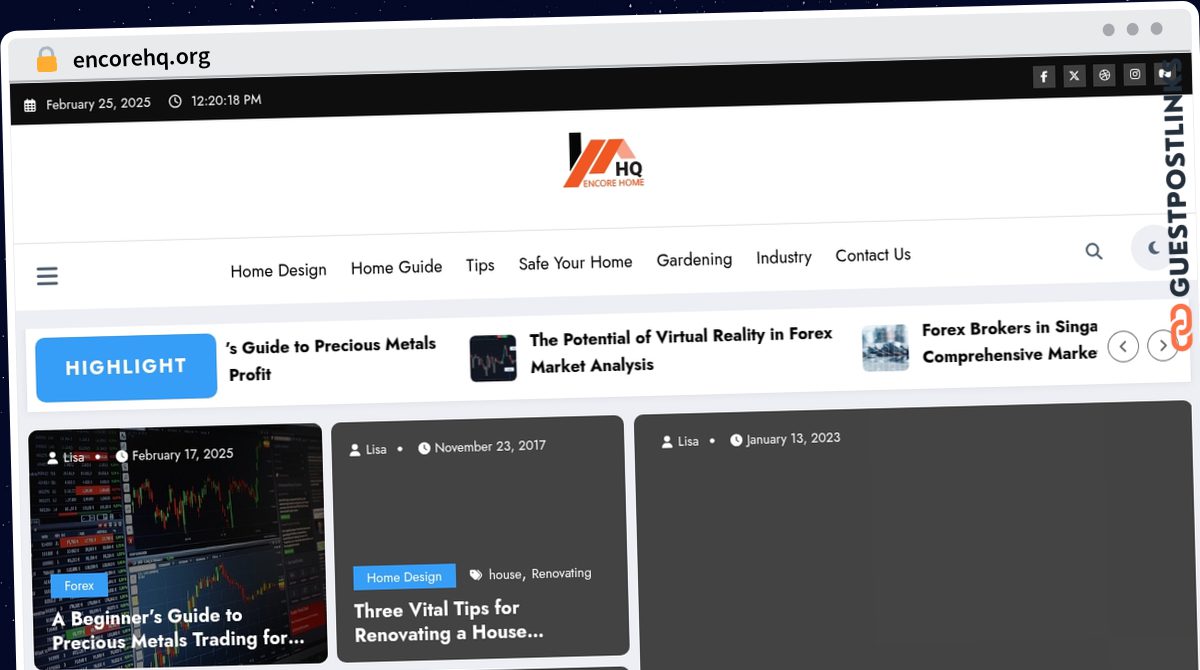Click the clock icon beside the time

tap(175, 101)
